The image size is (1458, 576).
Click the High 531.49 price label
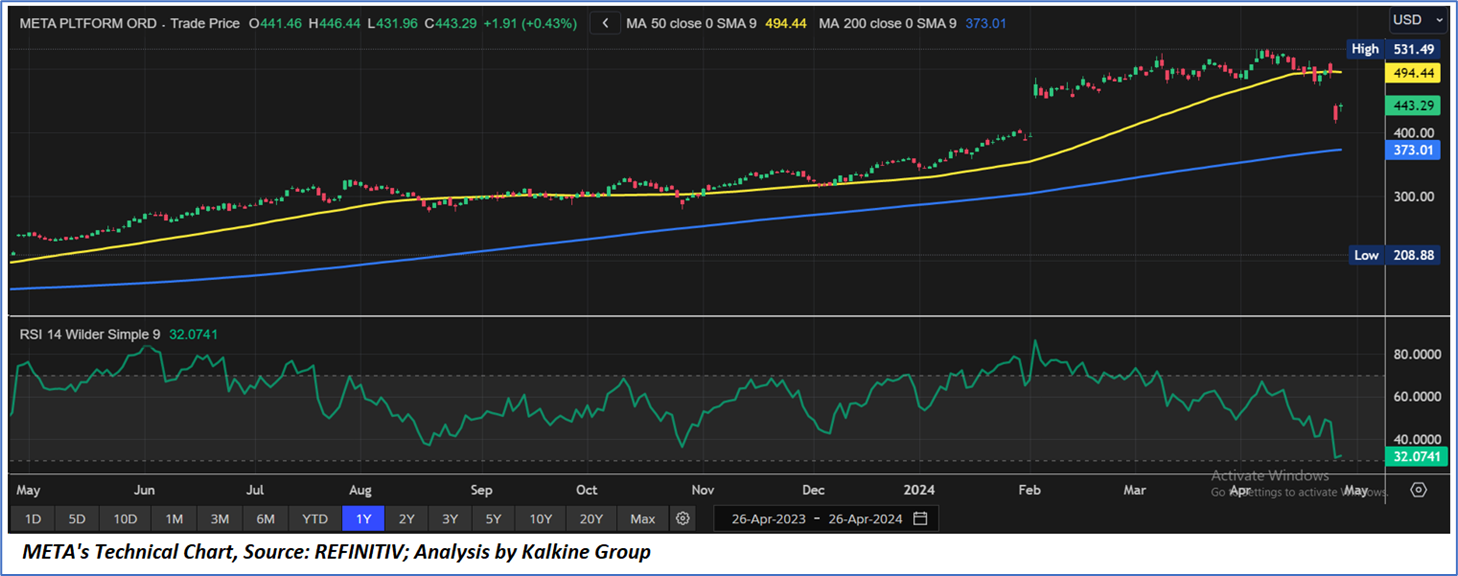1395,49
